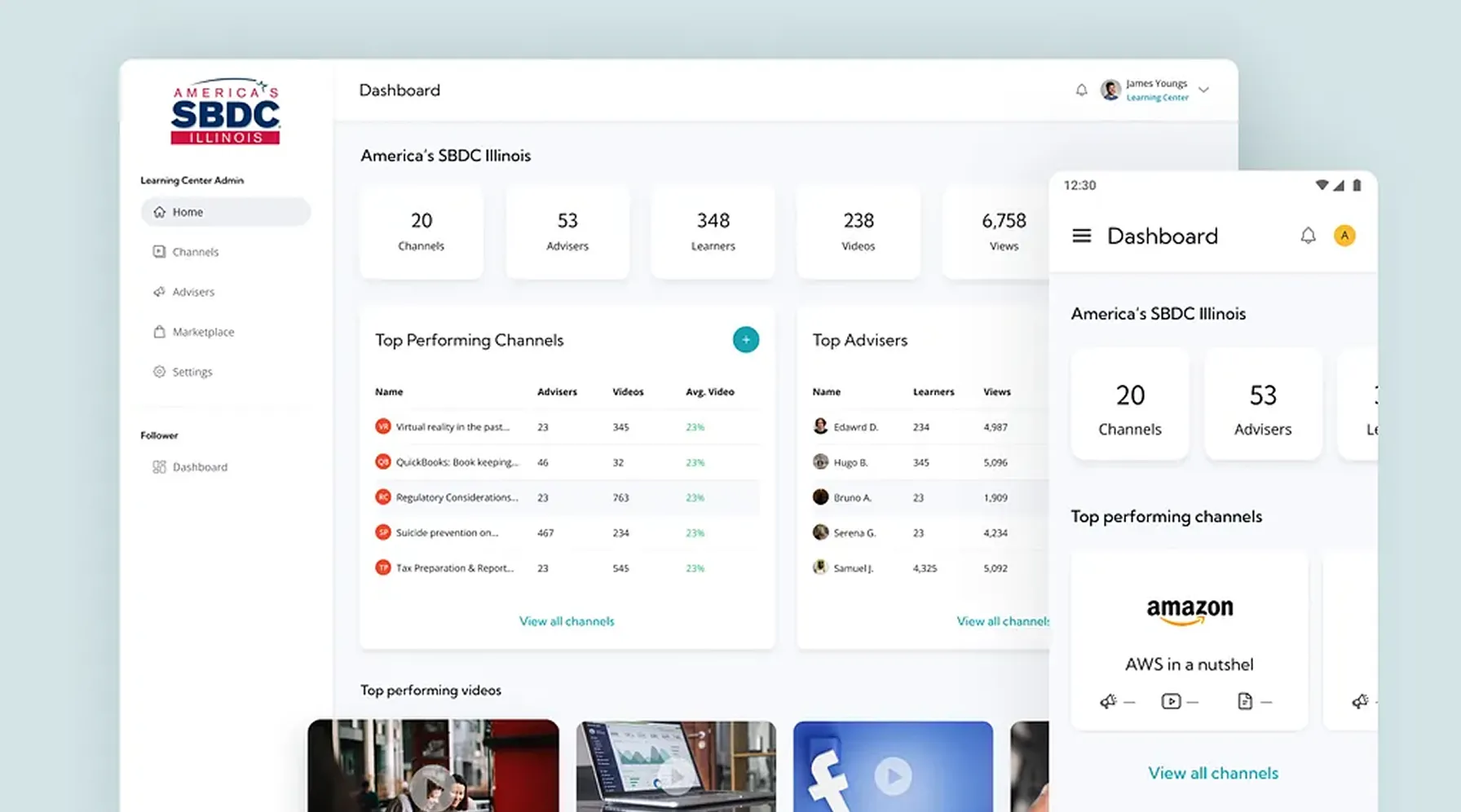Open the hamburger menu in mobile view
1461x812 pixels.
(1081, 236)
